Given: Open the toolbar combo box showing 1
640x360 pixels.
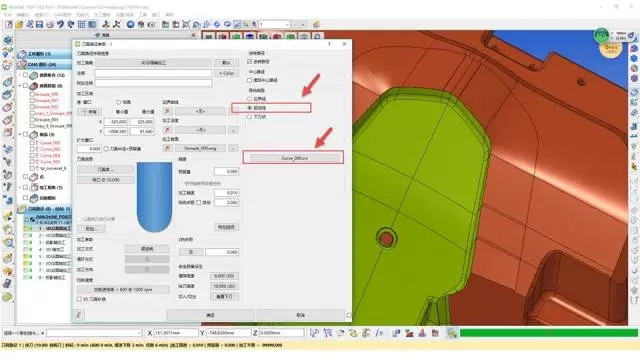Looking at the screenshot, I should pos(274,24).
